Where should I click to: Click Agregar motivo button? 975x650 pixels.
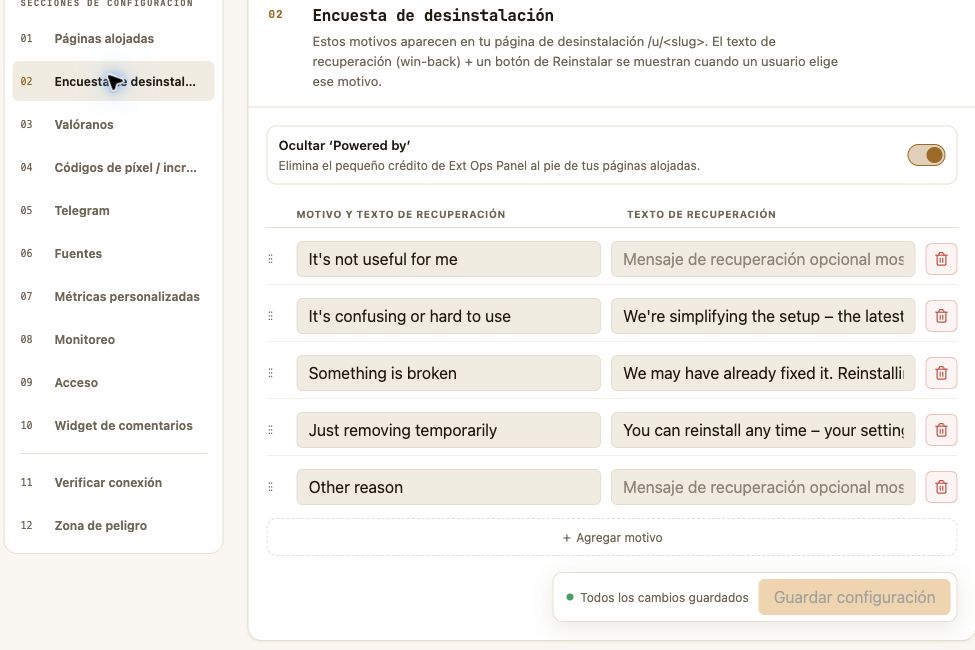612,537
